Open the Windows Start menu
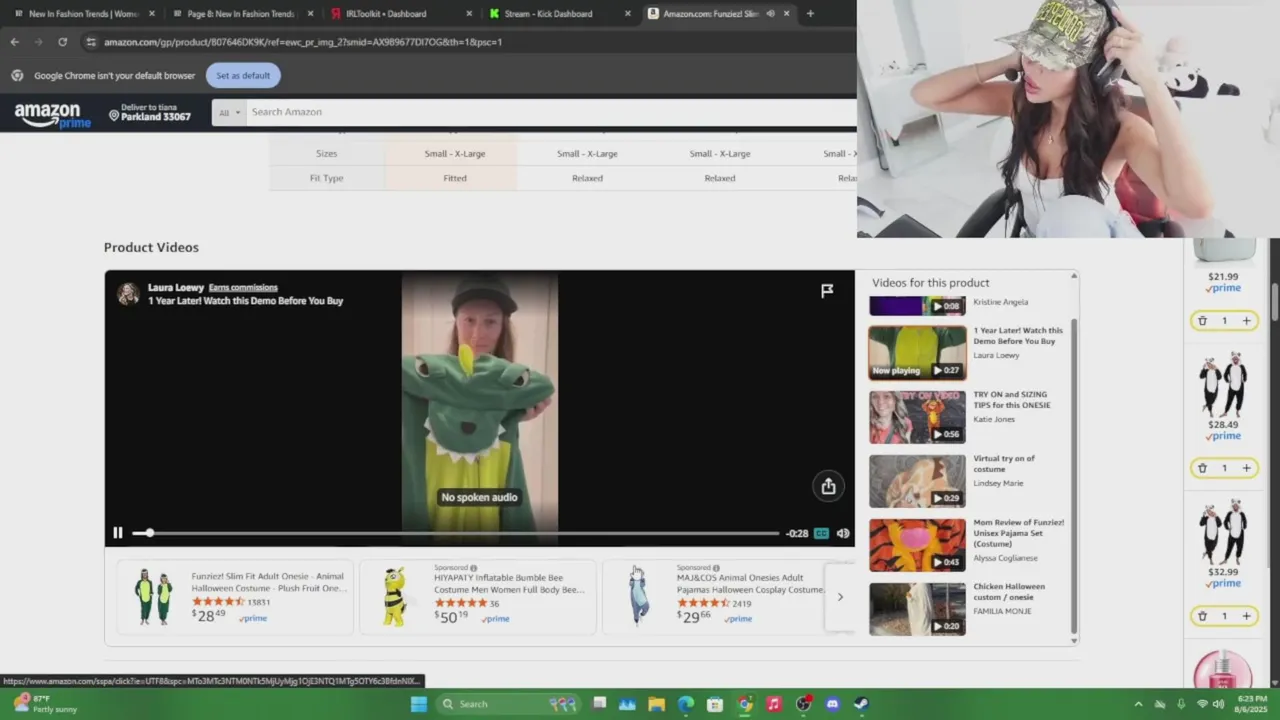The width and height of the screenshot is (1280, 720). [419, 704]
